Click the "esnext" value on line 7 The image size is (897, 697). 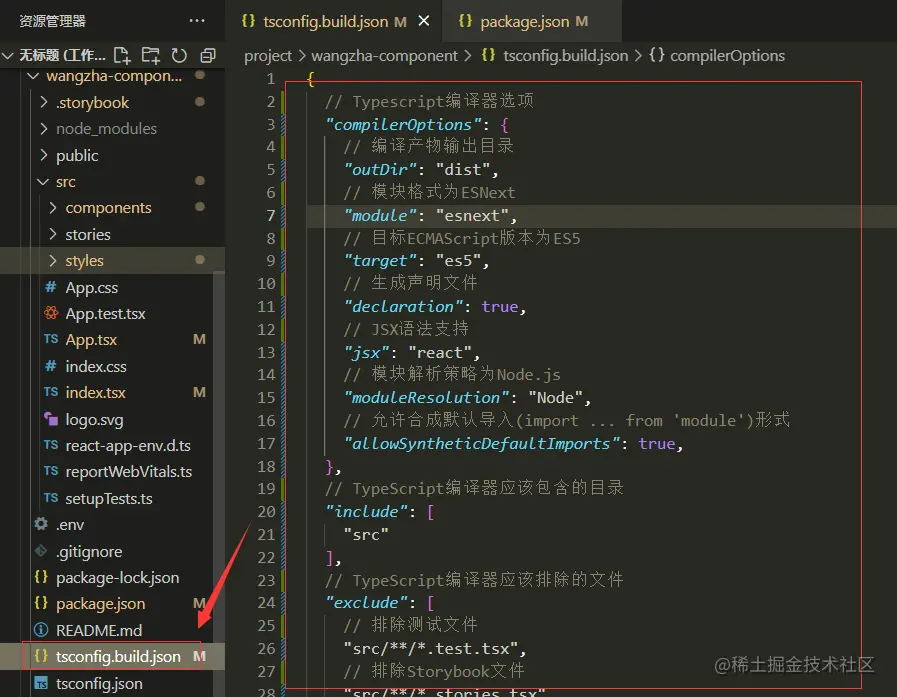(x=472, y=216)
